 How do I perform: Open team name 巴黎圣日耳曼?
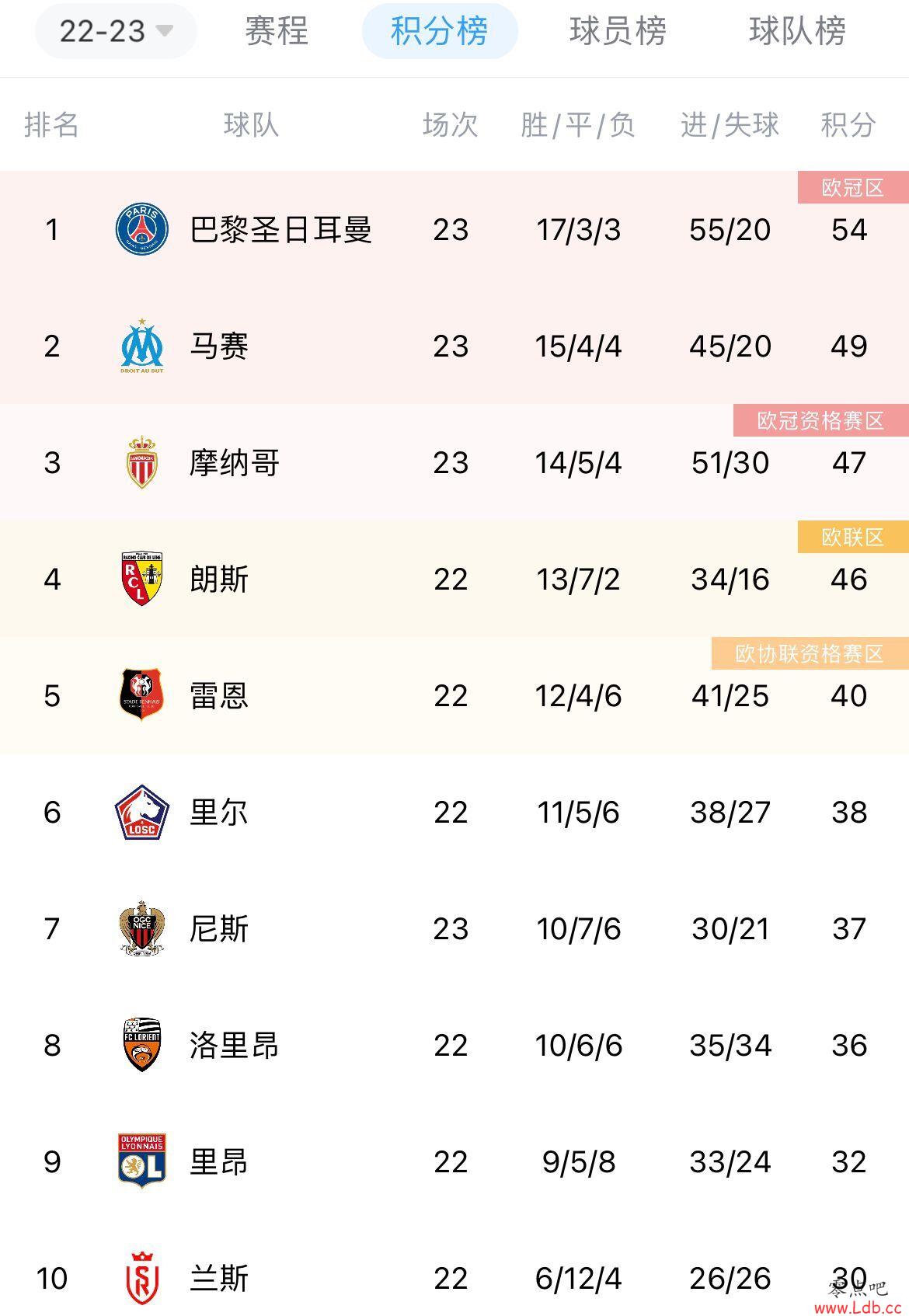point(281,230)
